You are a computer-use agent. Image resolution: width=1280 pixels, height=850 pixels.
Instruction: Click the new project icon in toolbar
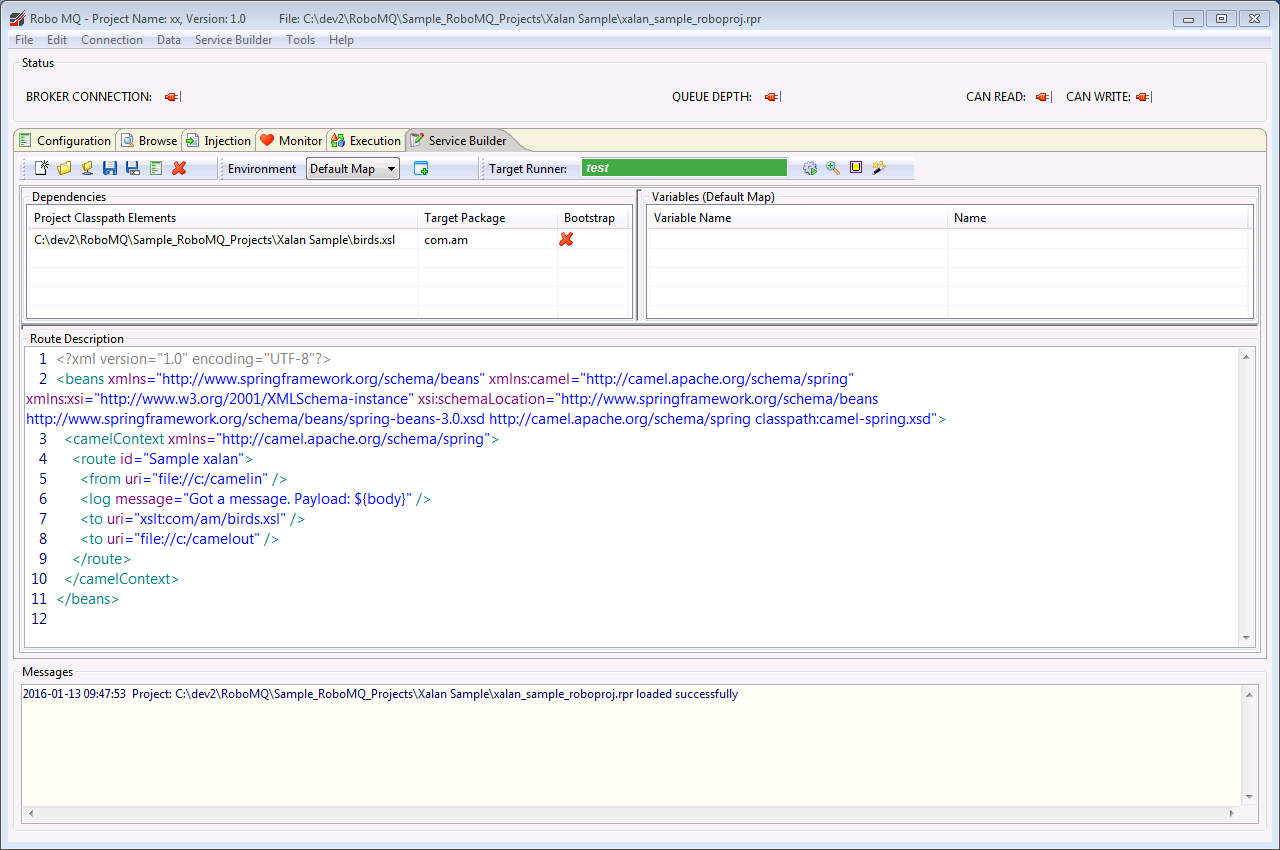coord(42,168)
